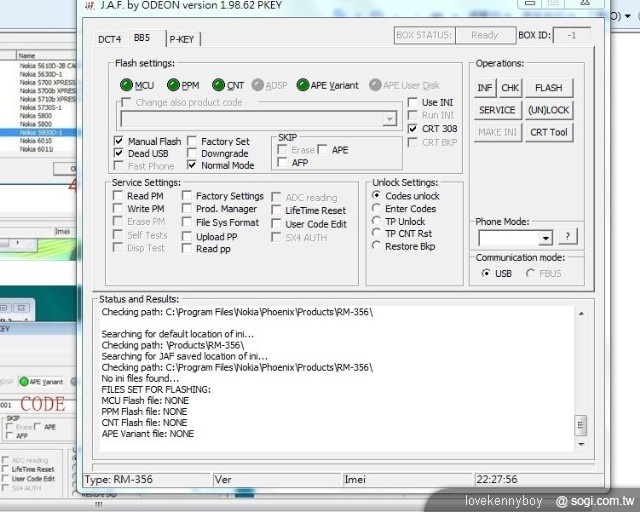
Task: Click the 'No ini files found...' log line
Action: (x=140, y=378)
